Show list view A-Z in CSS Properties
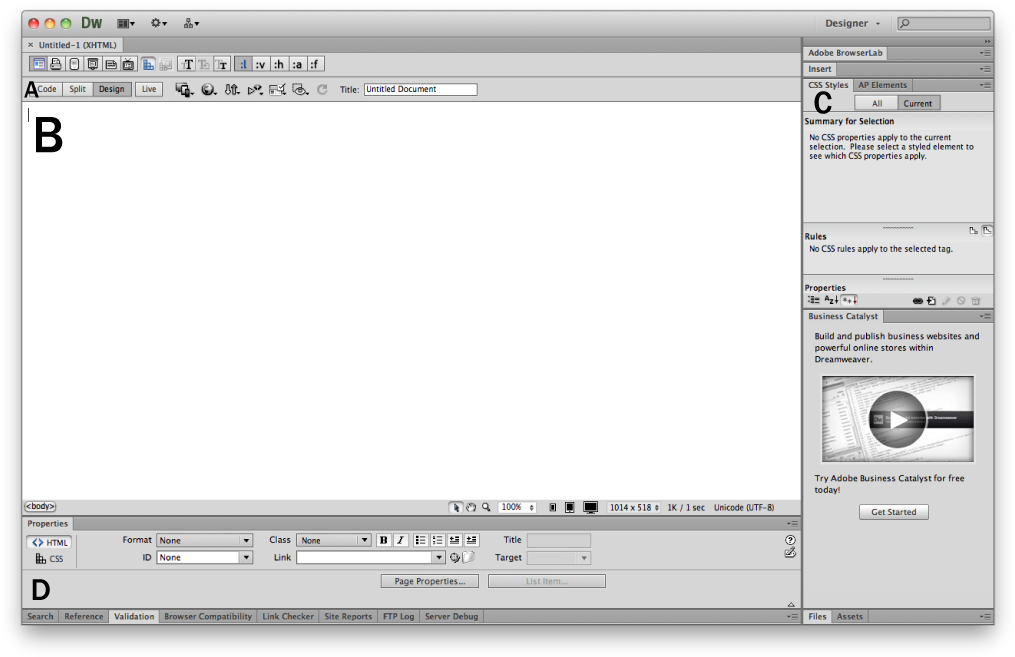The height and width of the screenshot is (657, 1015). [x=831, y=300]
